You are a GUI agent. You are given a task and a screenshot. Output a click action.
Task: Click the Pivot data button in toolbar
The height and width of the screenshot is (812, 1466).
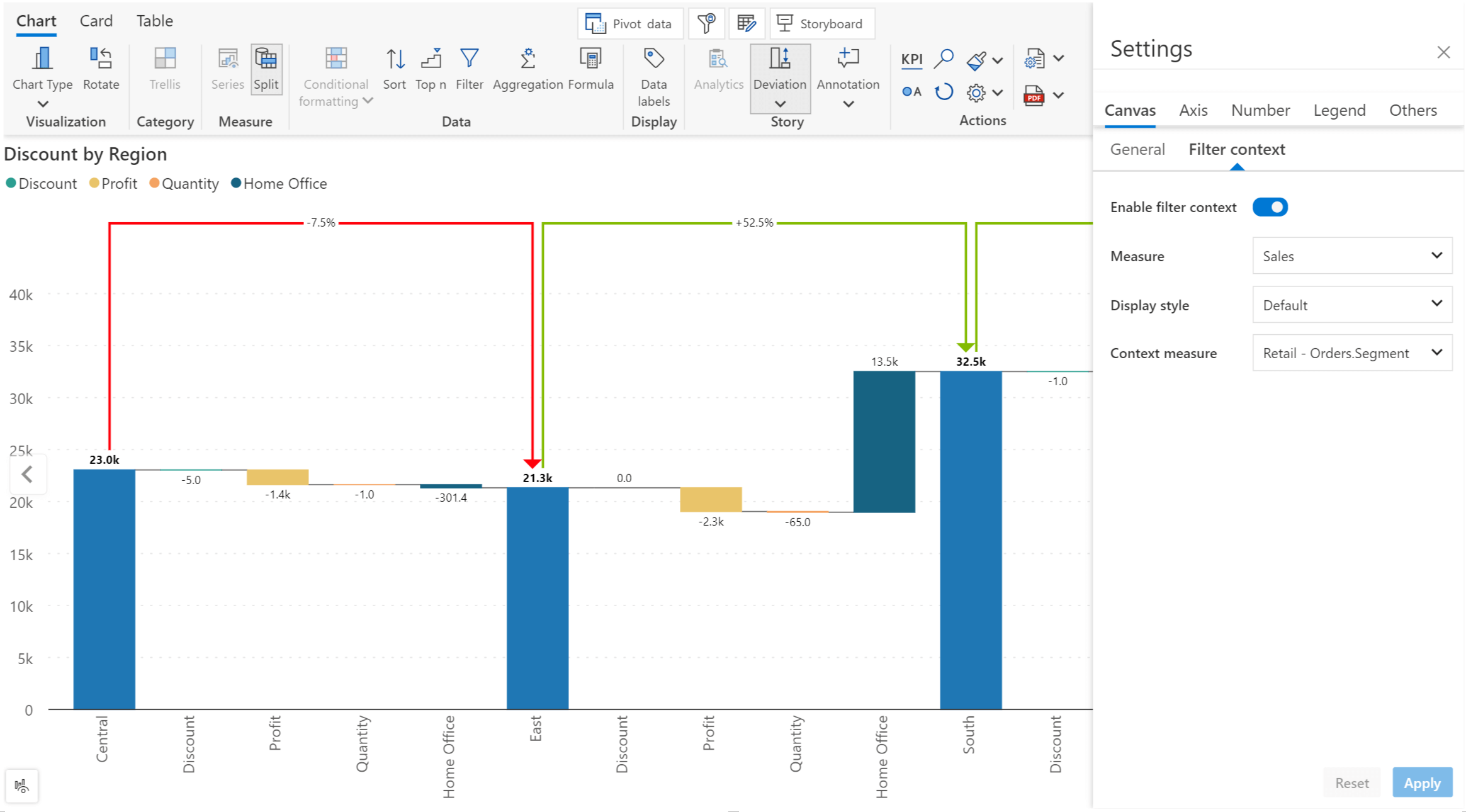pyautogui.click(x=626, y=23)
